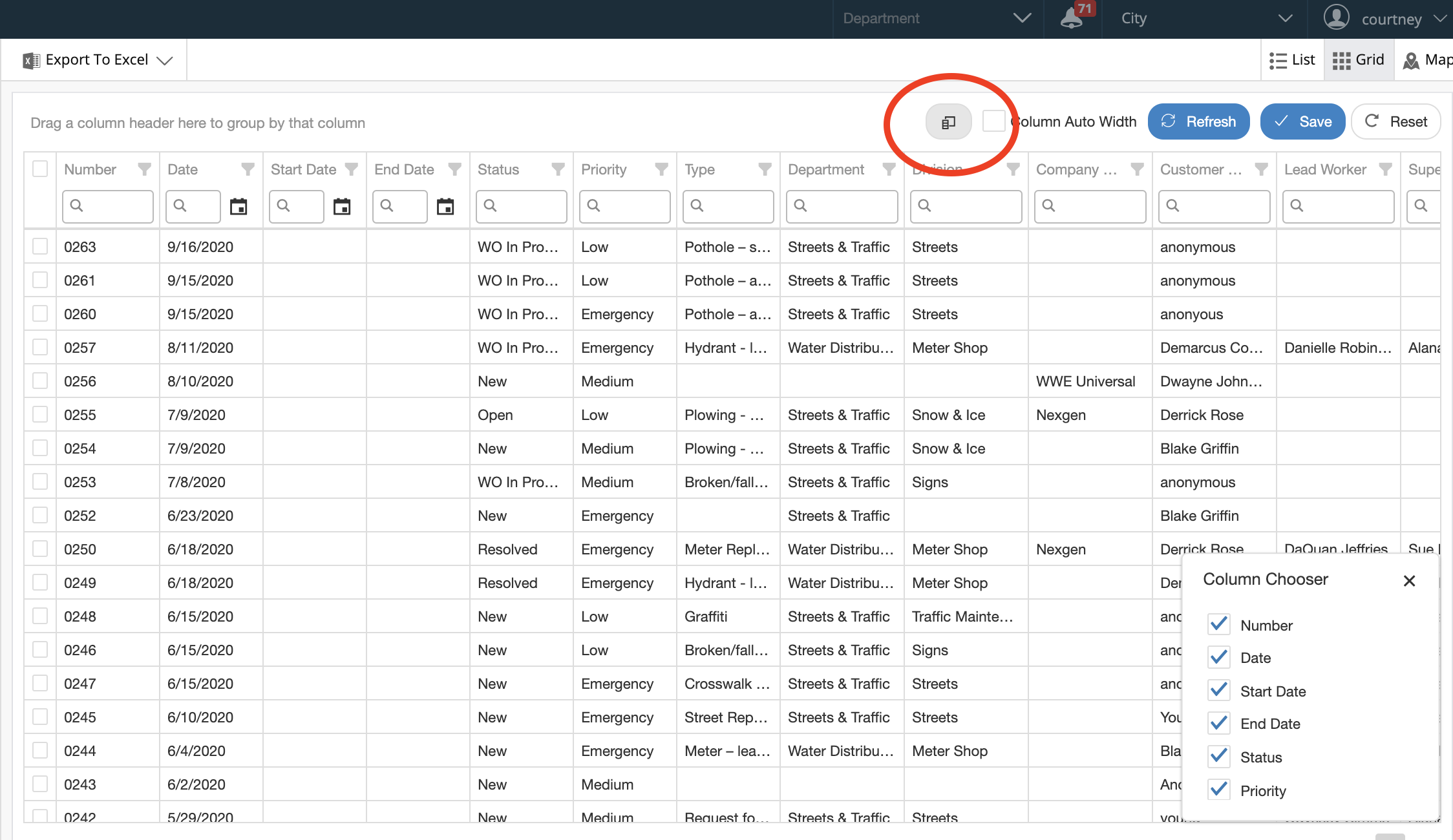Viewport: 1453px width, 840px height.
Task: Toggle the Status column checkbox
Action: [x=1219, y=757]
